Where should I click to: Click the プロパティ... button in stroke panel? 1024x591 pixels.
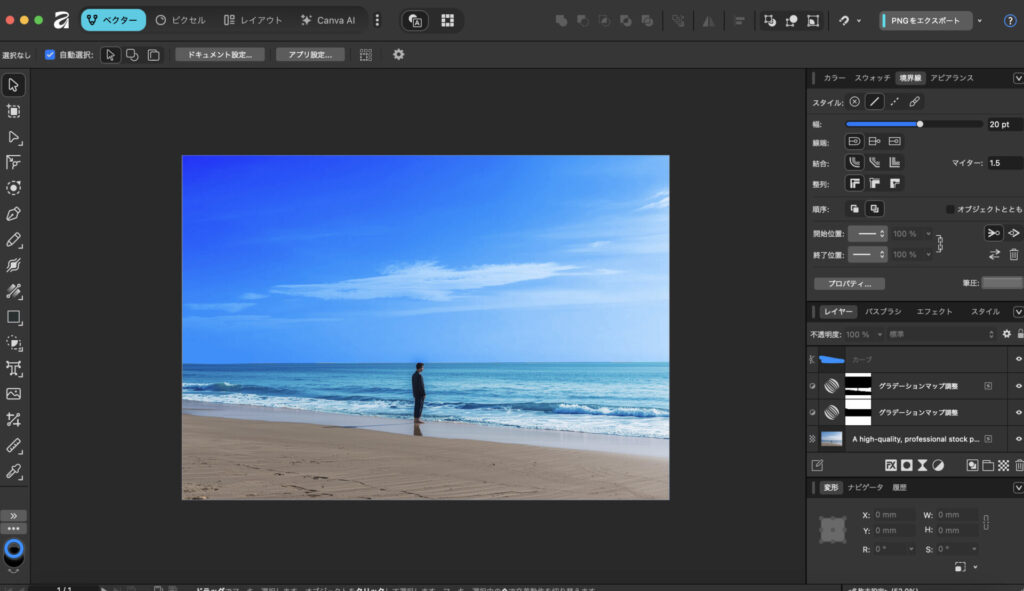pos(849,284)
